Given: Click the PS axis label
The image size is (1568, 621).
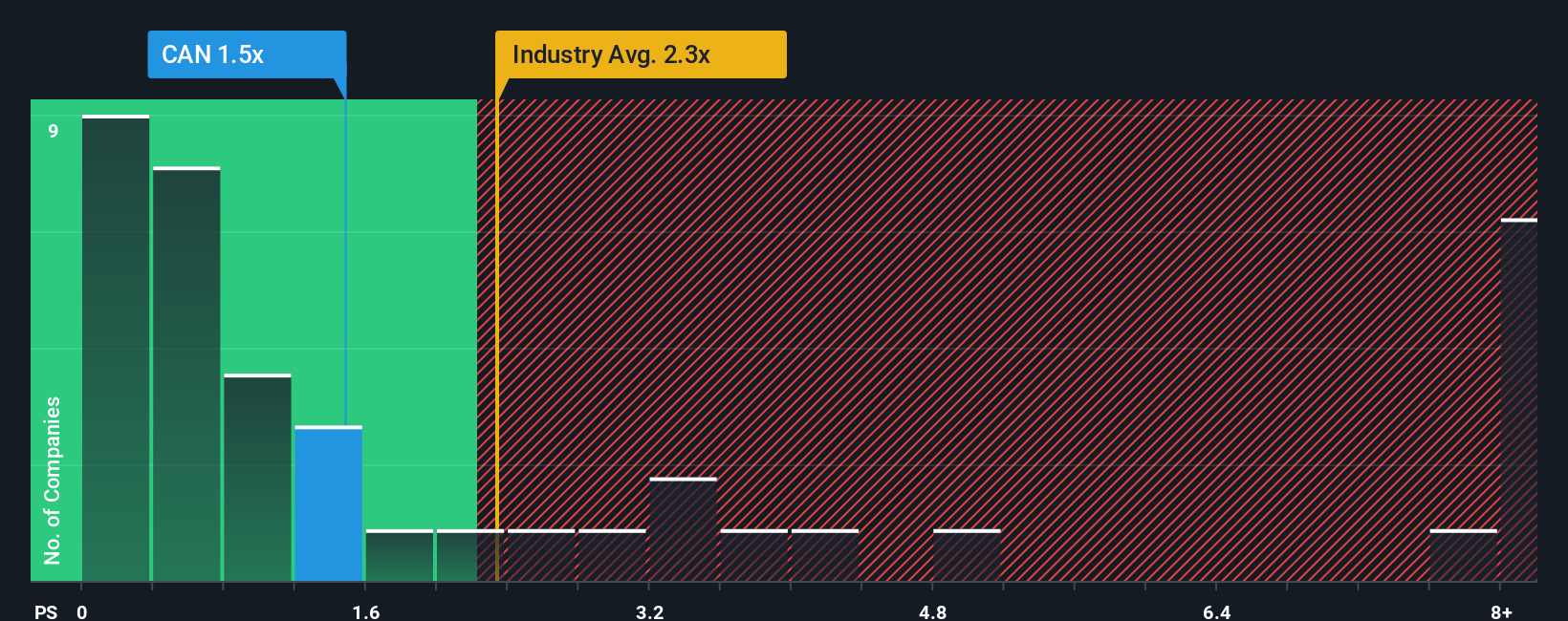Looking at the screenshot, I should pos(46,611).
